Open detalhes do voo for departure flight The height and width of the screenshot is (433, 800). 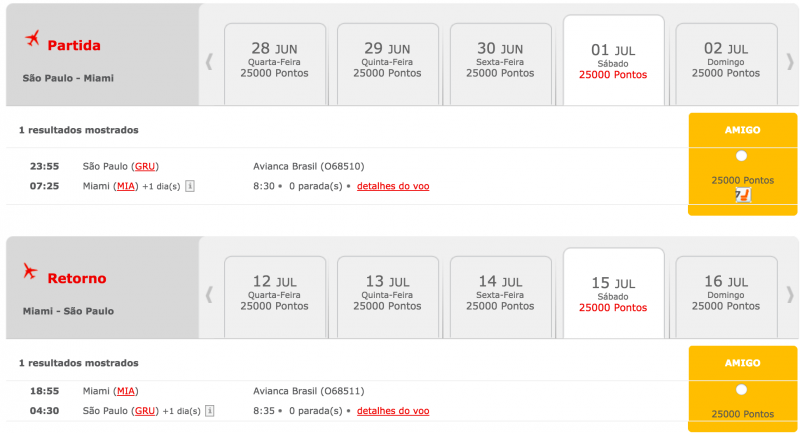(x=393, y=186)
